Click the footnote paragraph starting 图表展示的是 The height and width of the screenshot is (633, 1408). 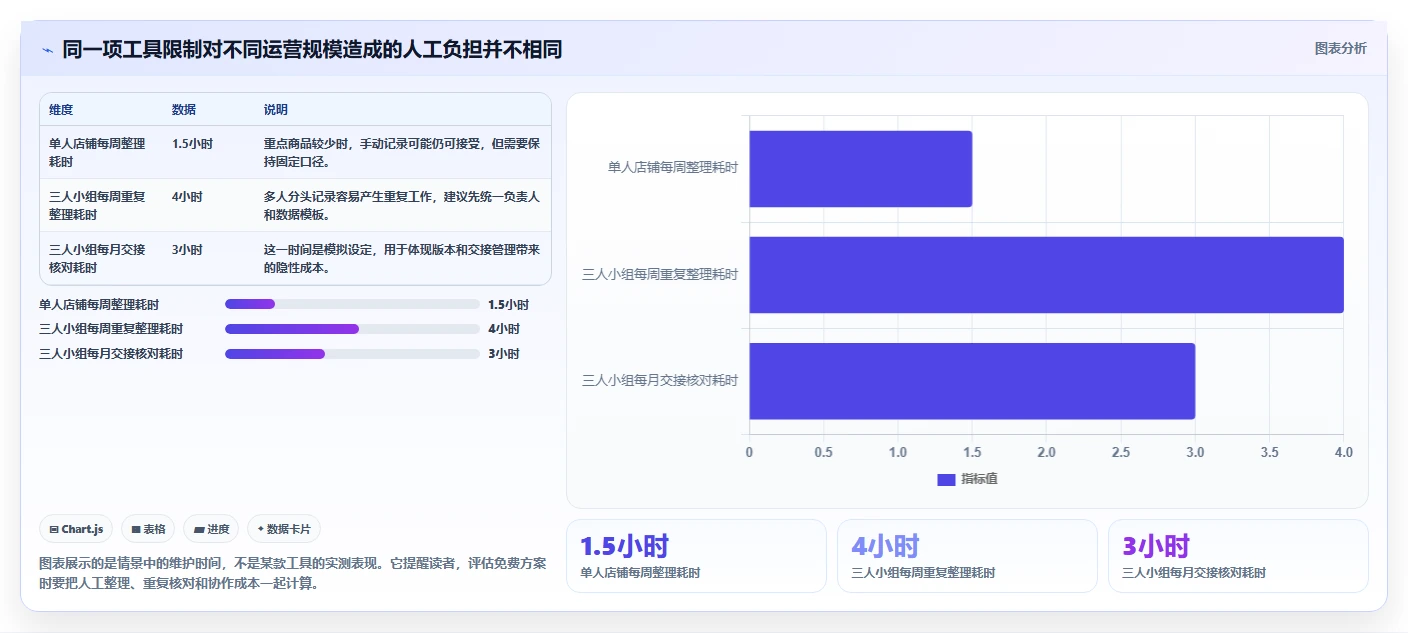pos(293,574)
